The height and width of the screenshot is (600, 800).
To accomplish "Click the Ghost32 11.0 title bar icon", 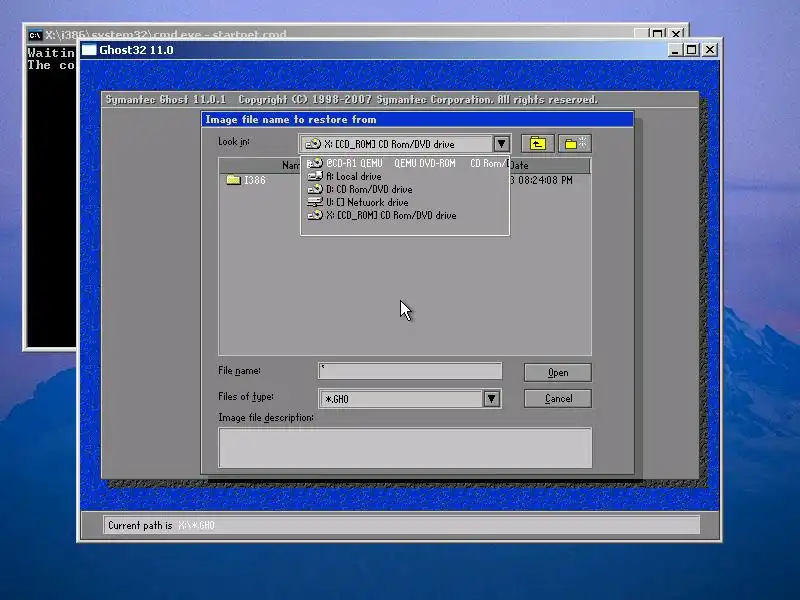I will pyautogui.click(x=89, y=50).
